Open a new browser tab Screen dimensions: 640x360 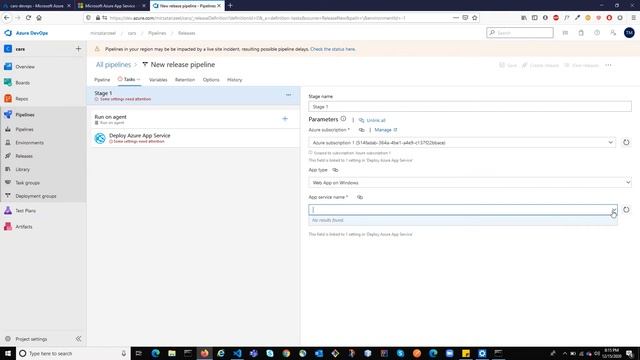pos(230,6)
